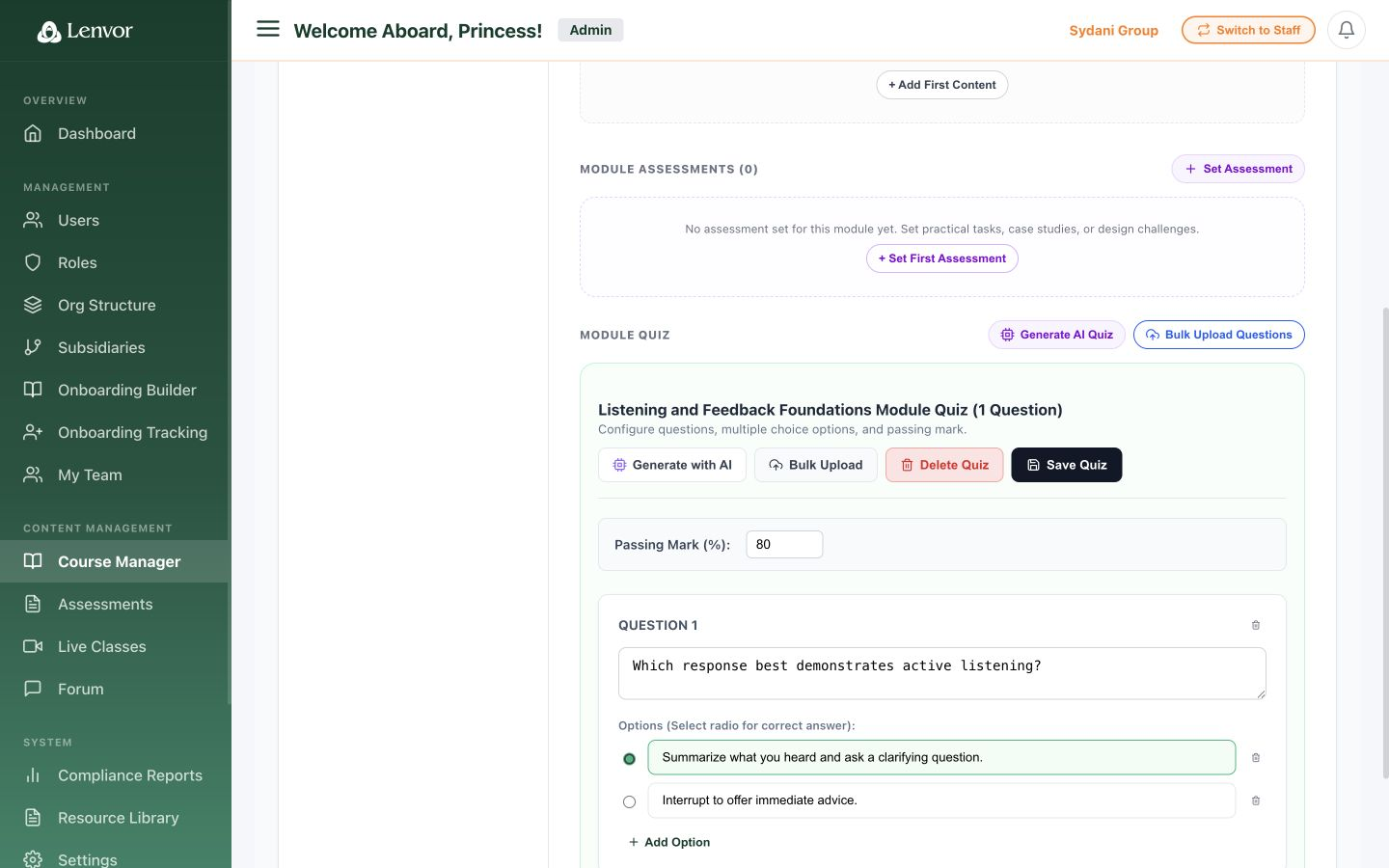
Task: Navigate to Org Structure
Action: click(115, 305)
